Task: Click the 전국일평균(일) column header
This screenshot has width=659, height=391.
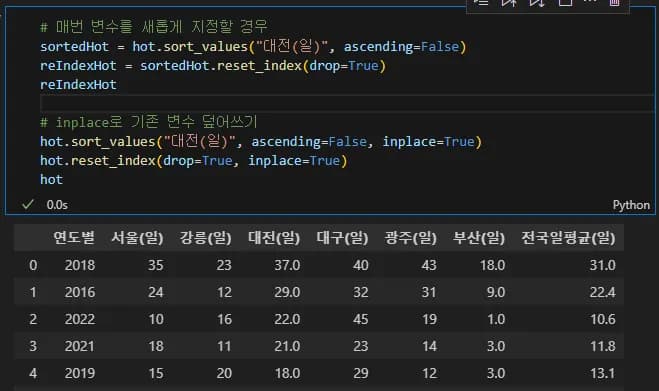Action: (x=568, y=238)
